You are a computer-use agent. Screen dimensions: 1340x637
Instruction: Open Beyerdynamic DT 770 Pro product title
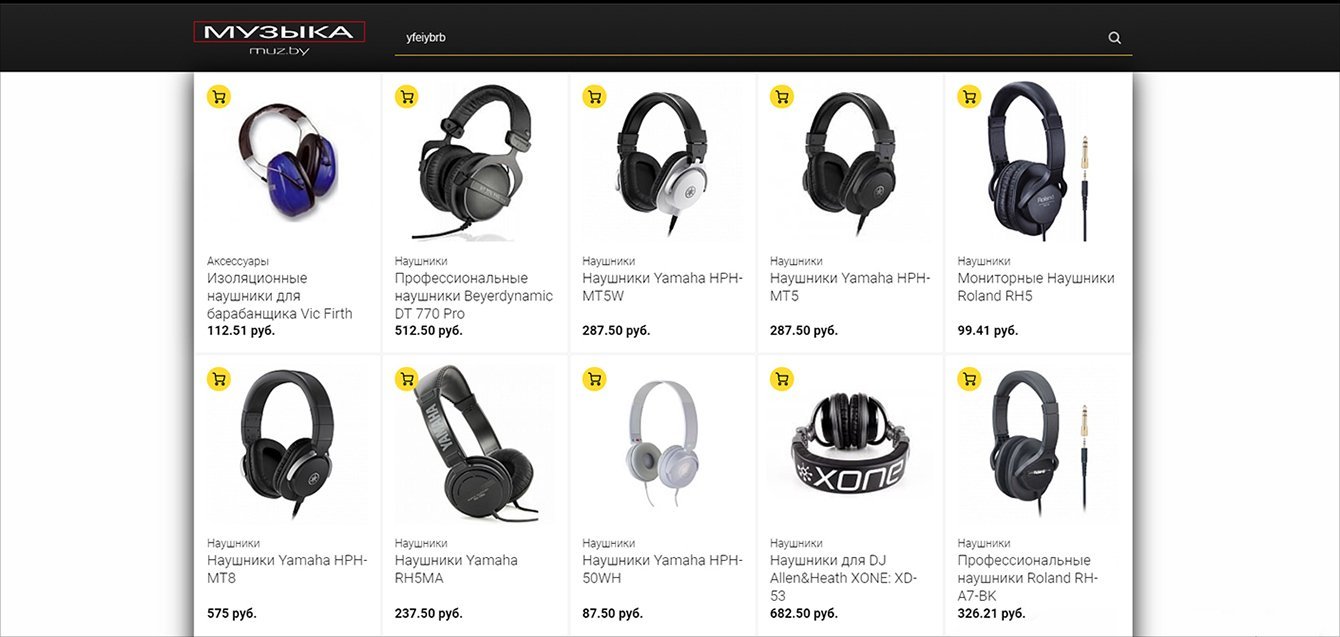[473, 296]
